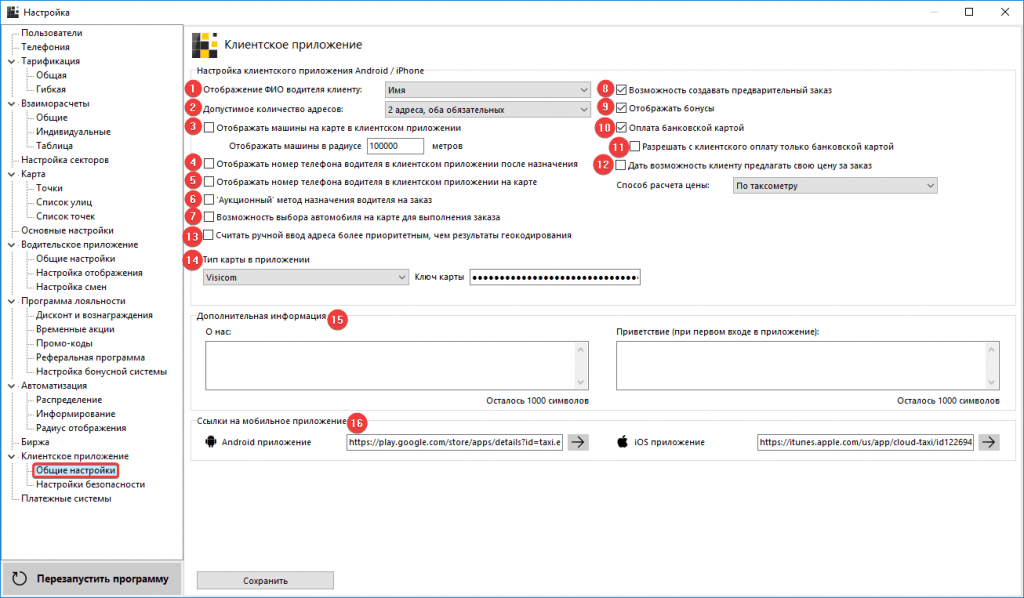Screen dimensions: 1024x598
Task: Click О нас textarea scroll down arrow
Action: tap(581, 383)
